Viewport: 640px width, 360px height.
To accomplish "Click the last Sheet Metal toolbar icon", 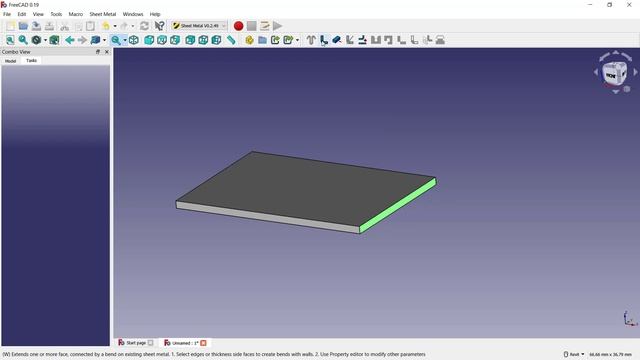I will click(x=440, y=40).
